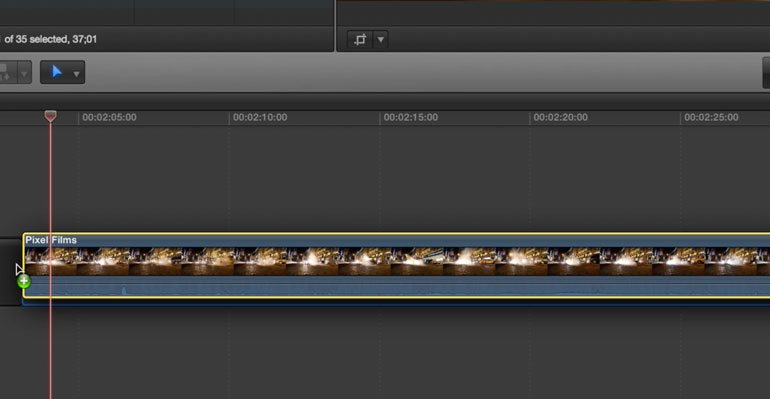
Task: Set playhead at 00:02:20:00 on the ruler
Action: click(x=560, y=117)
